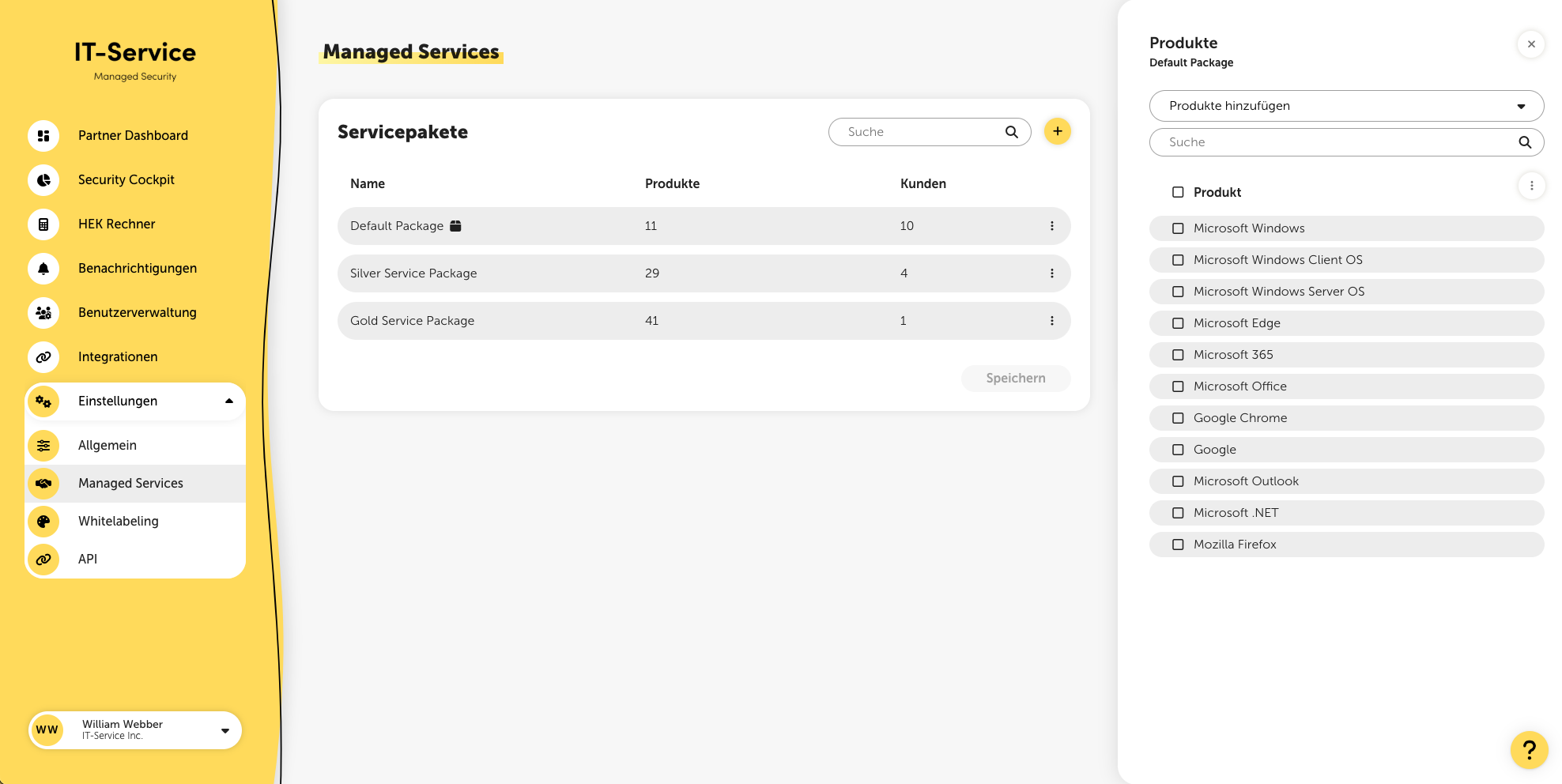Click the IT-Service logo
The height and width of the screenshot is (784, 1562).
pyautogui.click(x=135, y=60)
